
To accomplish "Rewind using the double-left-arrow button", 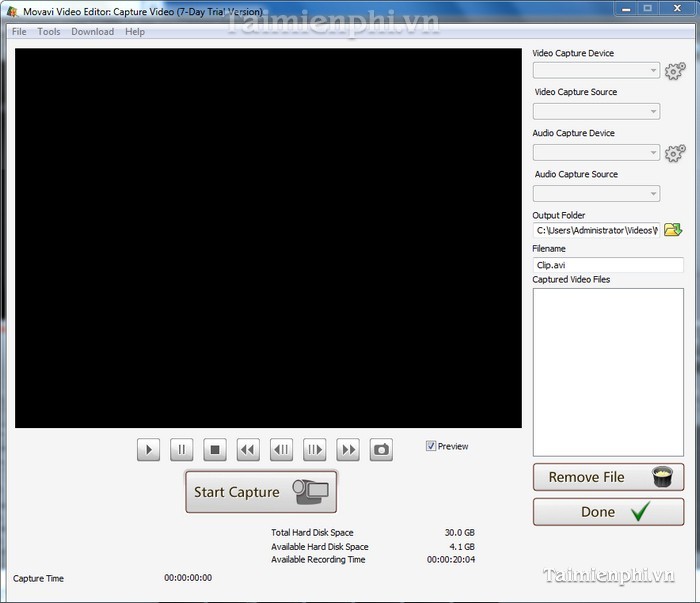I will 248,449.
